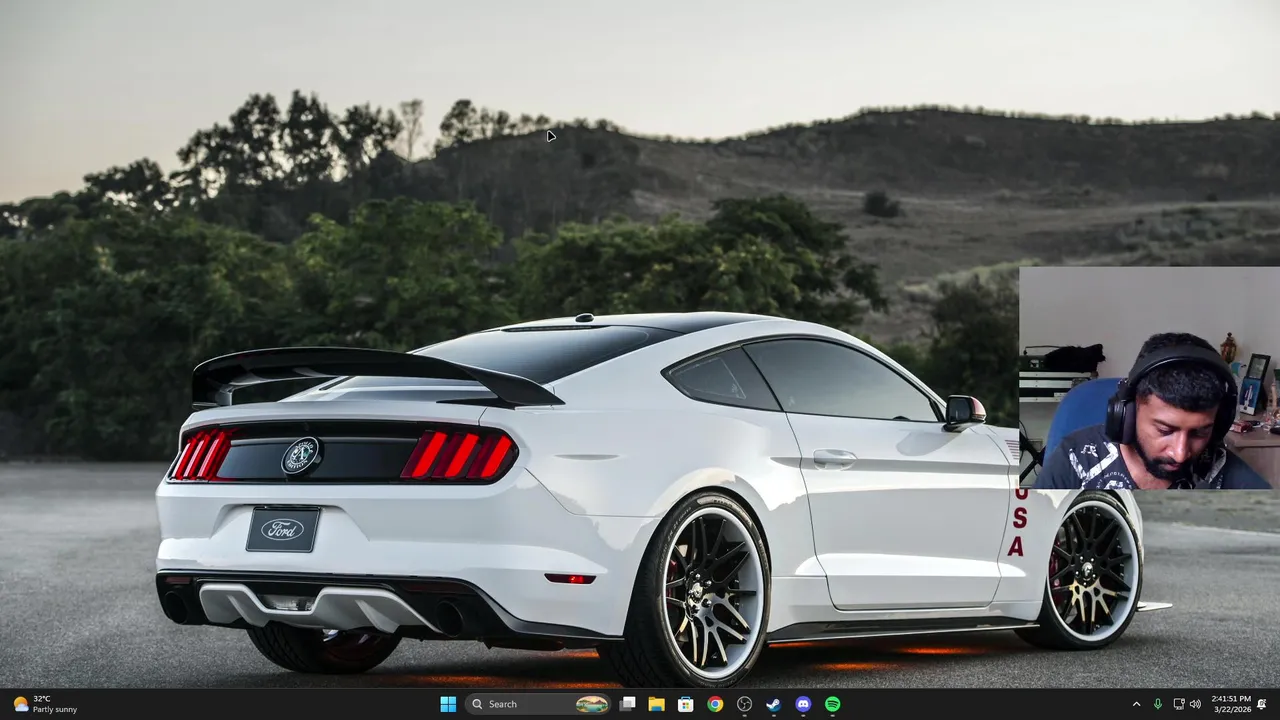Open the notification bell in the tray
The image size is (1280, 720).
coord(1262,704)
